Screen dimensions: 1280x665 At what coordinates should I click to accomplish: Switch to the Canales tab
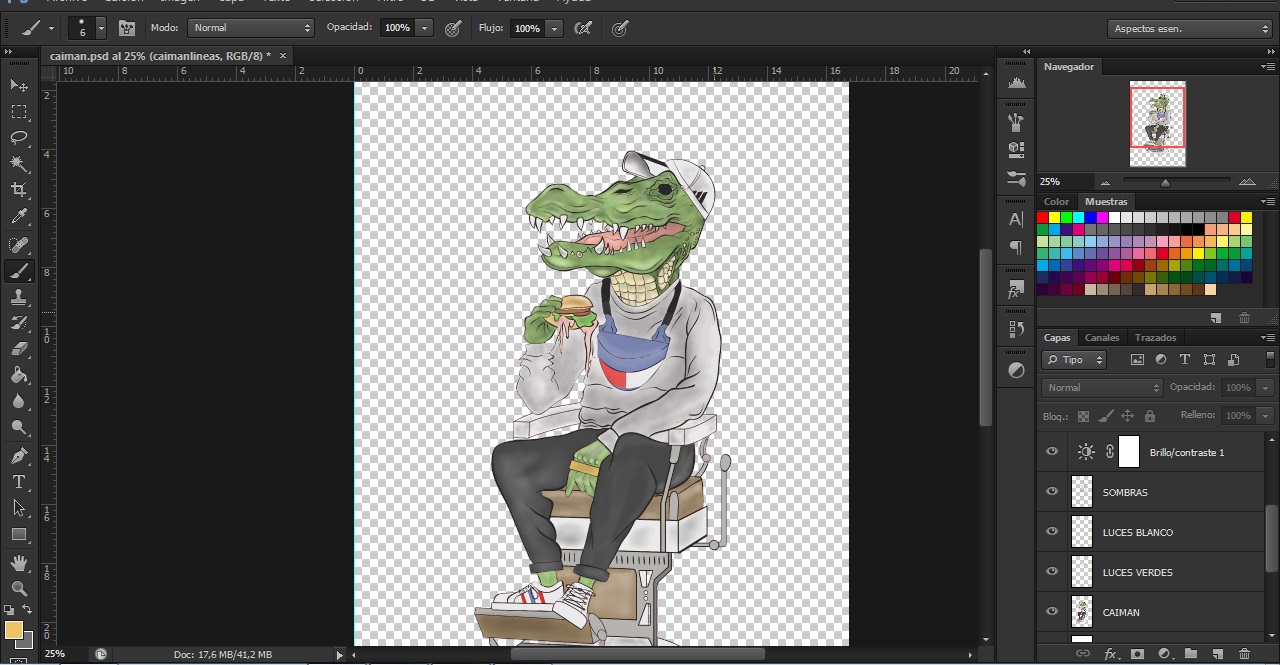[1102, 337]
